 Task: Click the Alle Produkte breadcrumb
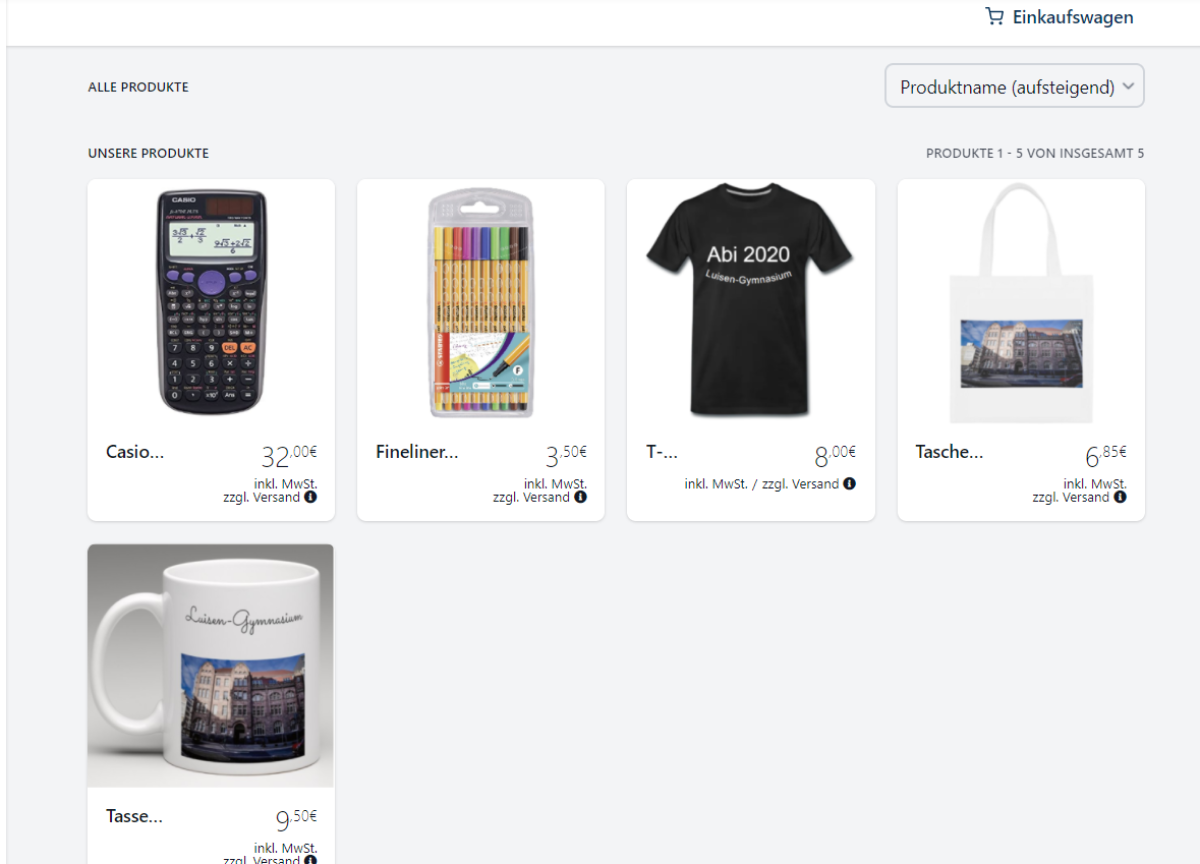pos(138,87)
